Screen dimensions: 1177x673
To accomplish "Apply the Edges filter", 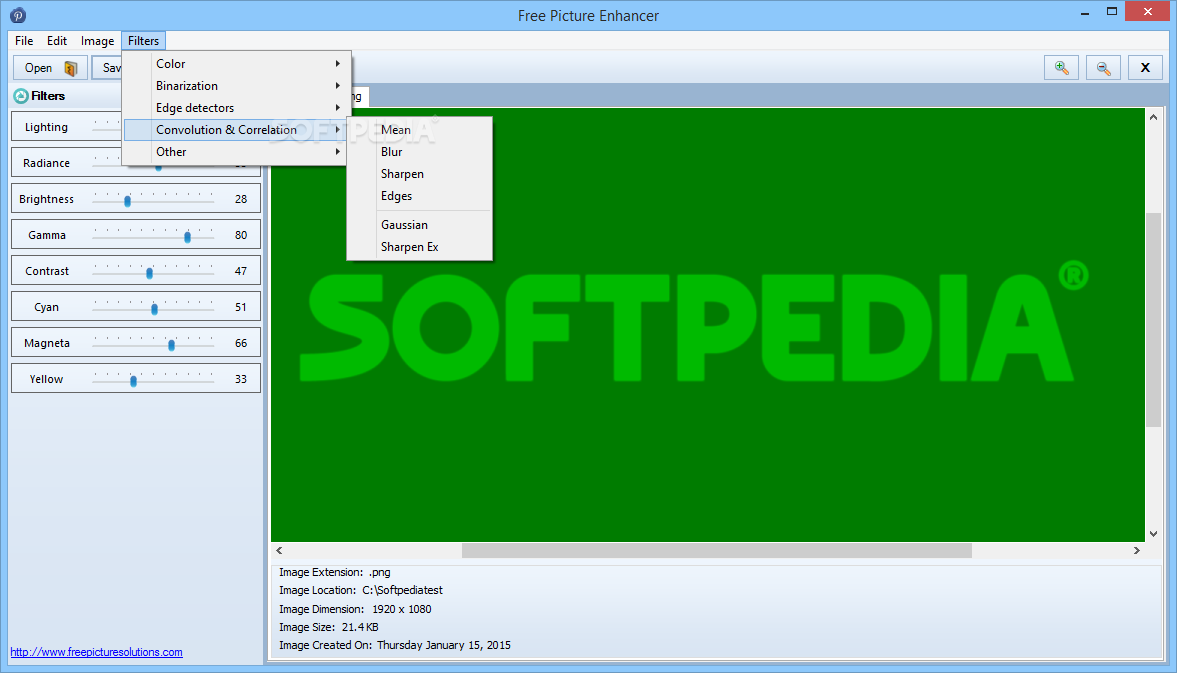I will (x=419, y=196).
